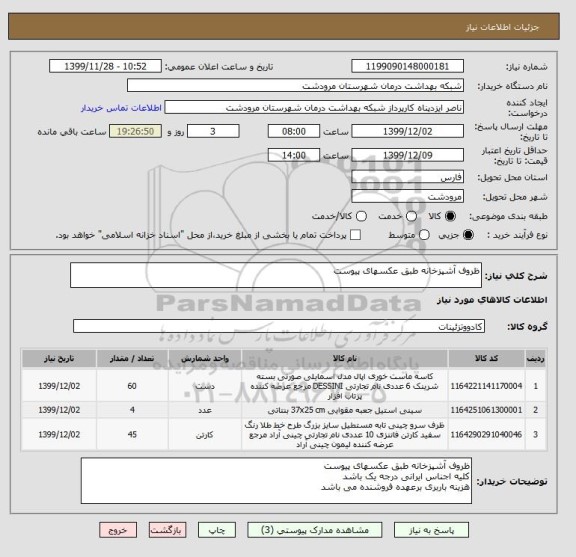Select the جزیی purchase type radio
Screen dimensions: 576x557
coord(468,235)
